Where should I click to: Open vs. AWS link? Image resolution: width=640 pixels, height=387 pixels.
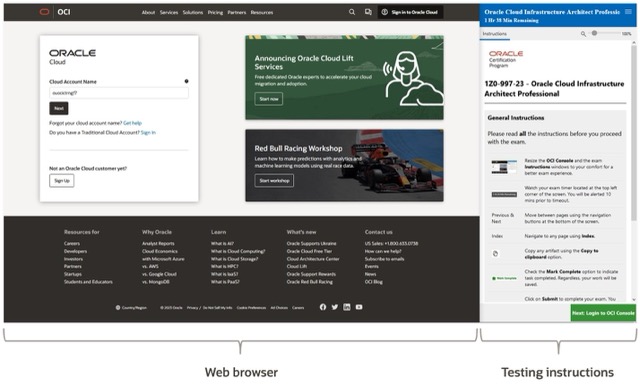150,266
